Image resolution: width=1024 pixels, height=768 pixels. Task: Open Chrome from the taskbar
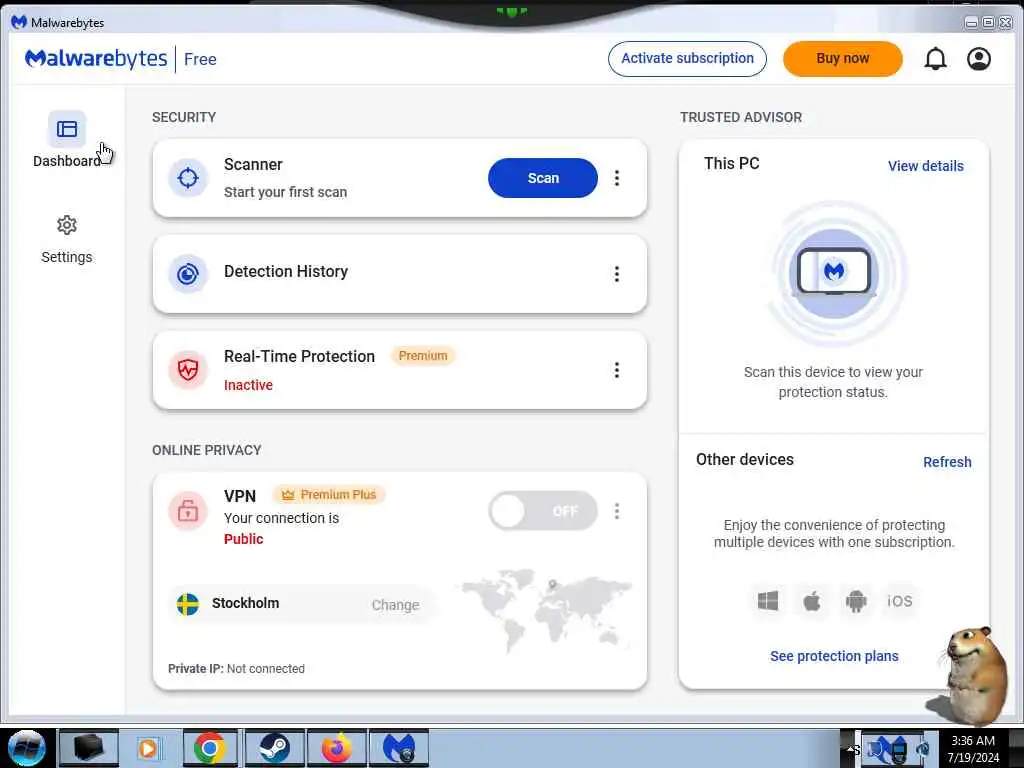(x=210, y=748)
